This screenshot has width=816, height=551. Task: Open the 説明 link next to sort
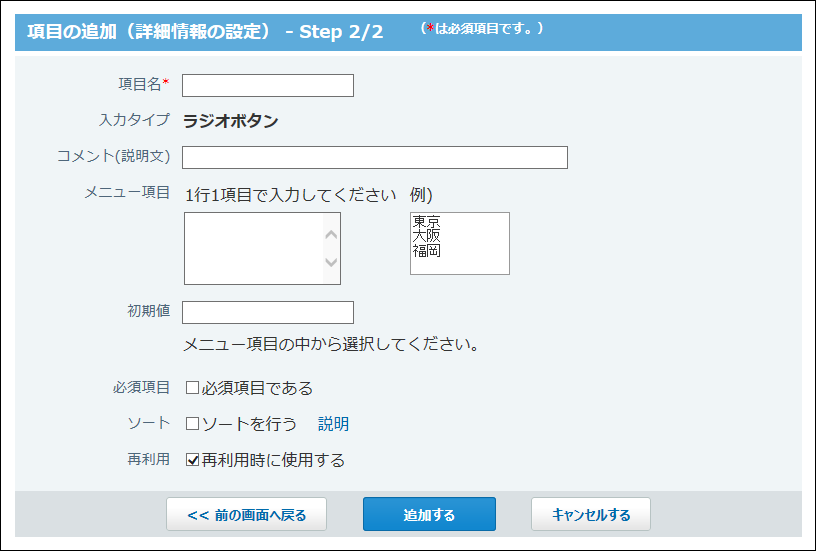[333, 424]
